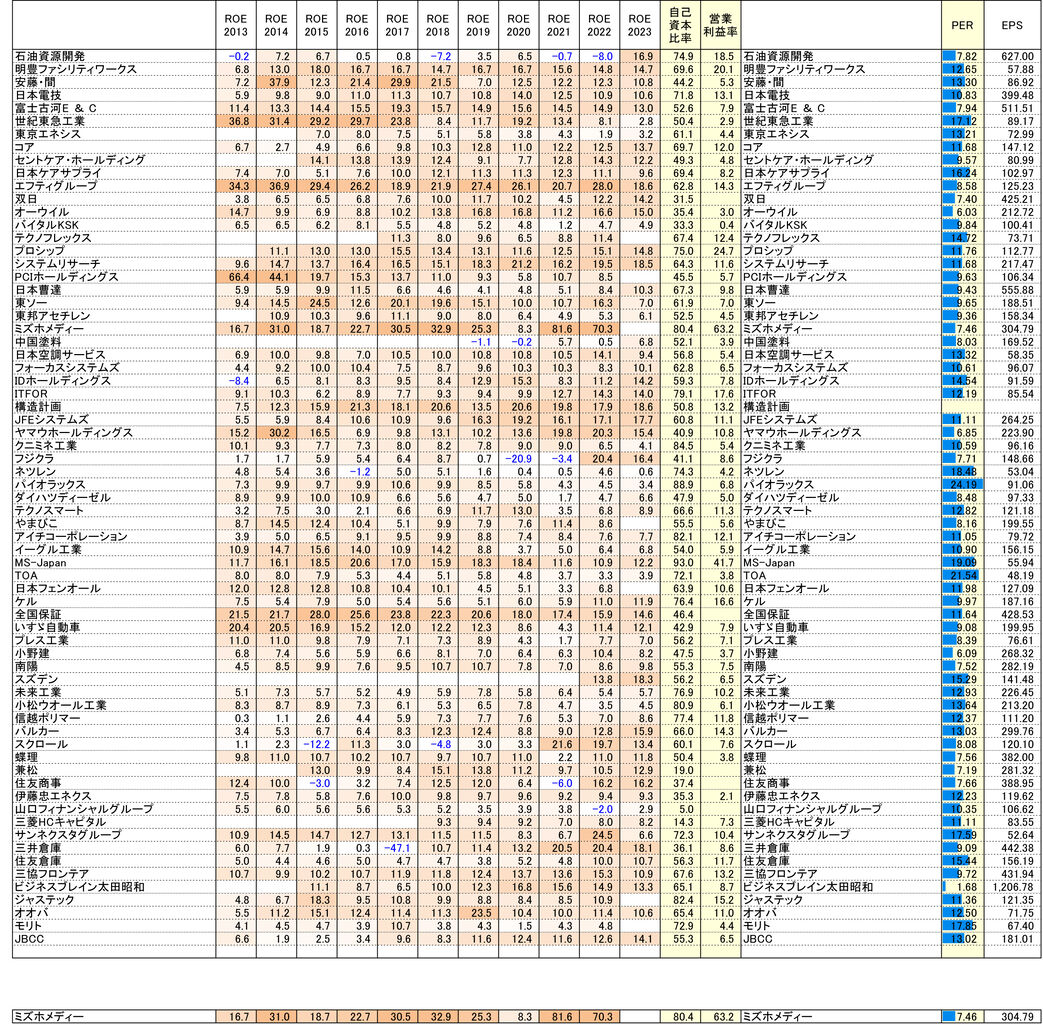
Task: Select the ROE 2023 column header
Action: 639,25
